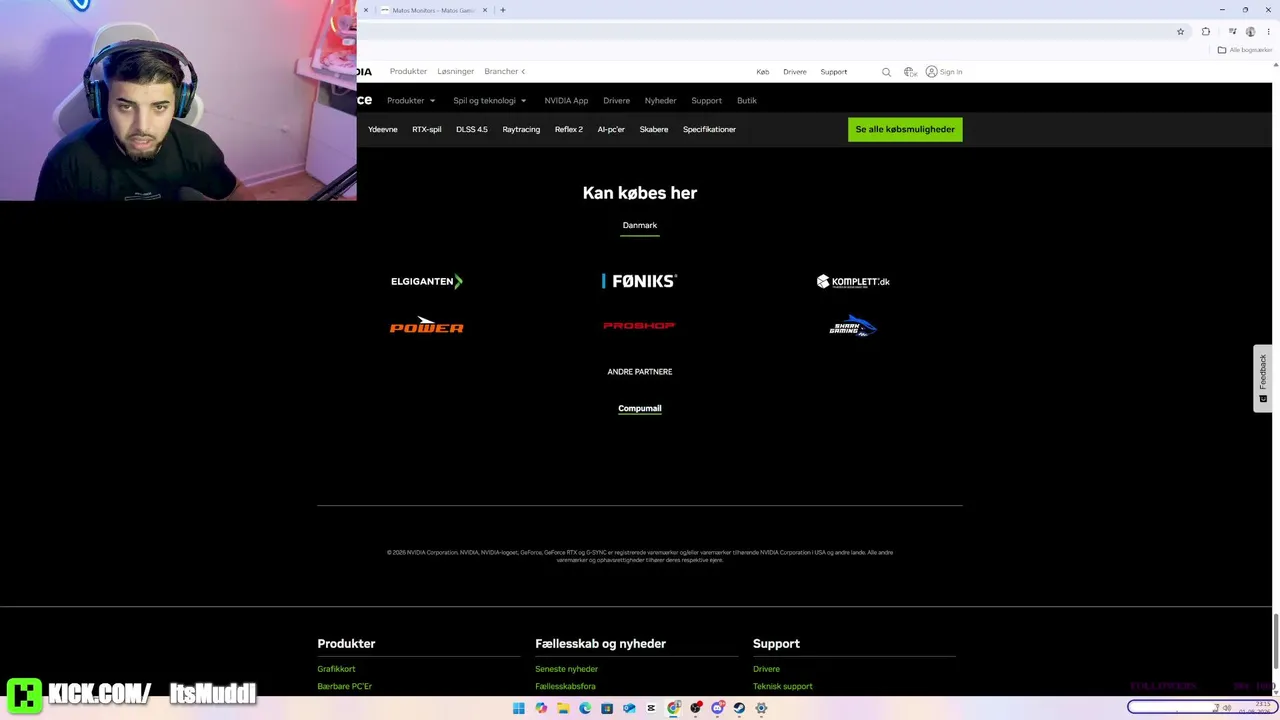
Task: Select the Danmark country tab
Action: [x=640, y=225]
